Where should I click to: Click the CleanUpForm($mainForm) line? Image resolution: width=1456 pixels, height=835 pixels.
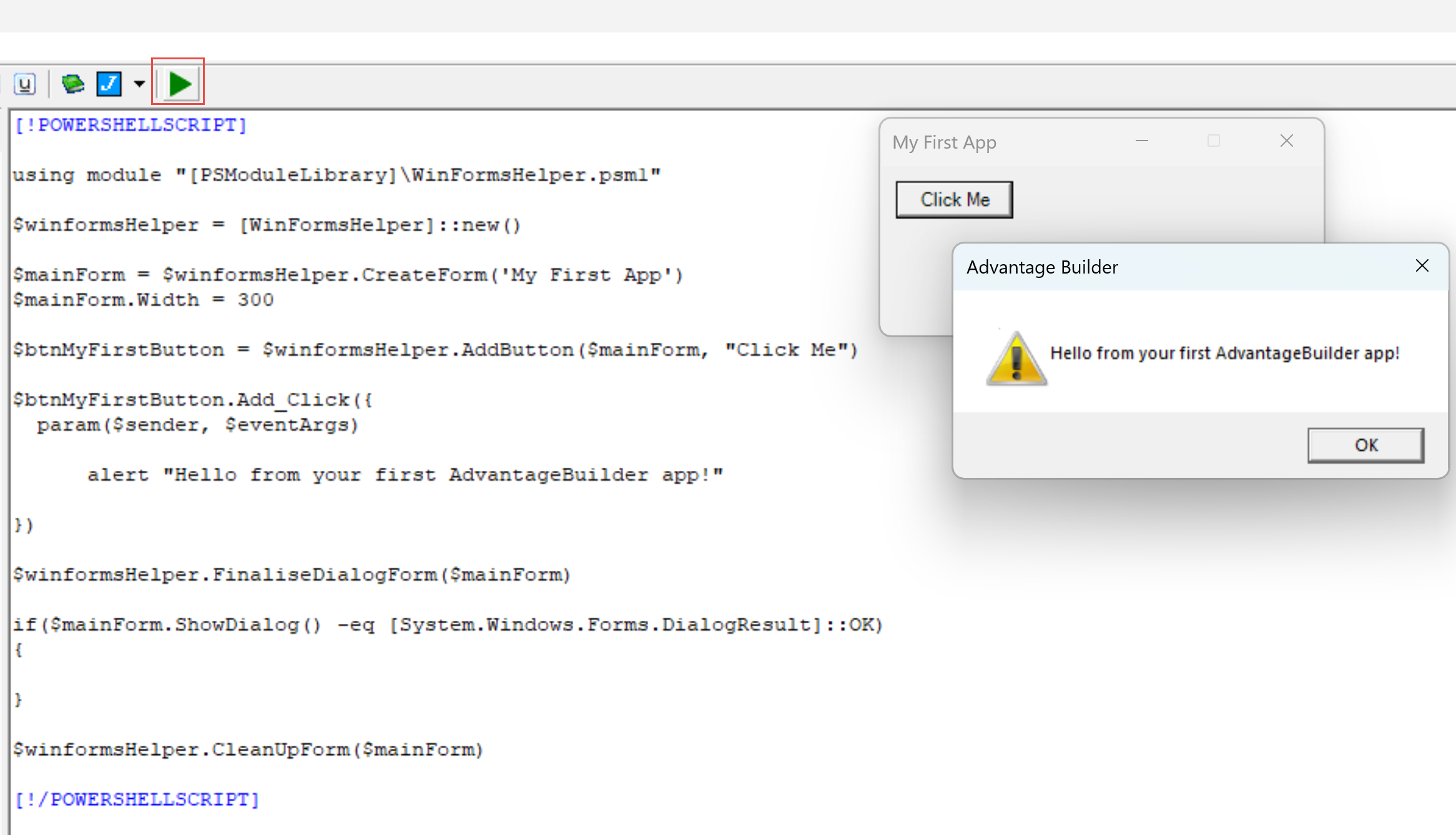248,749
